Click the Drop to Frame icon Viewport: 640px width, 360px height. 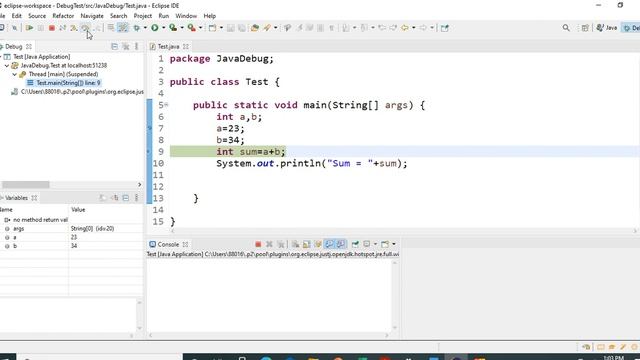(x=111, y=28)
